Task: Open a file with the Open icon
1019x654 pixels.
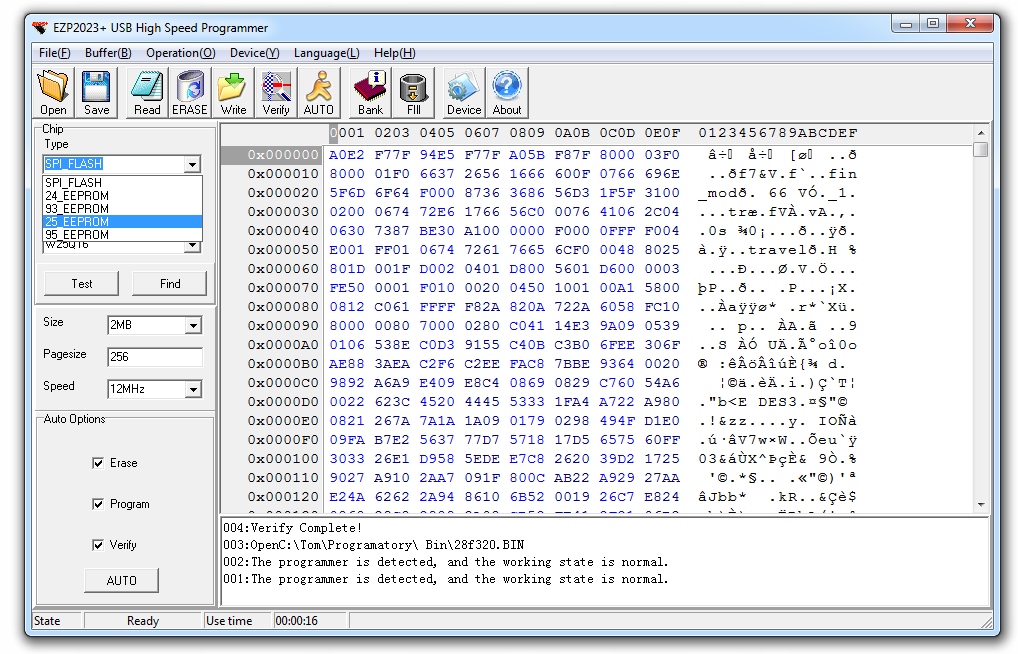Action: point(52,91)
